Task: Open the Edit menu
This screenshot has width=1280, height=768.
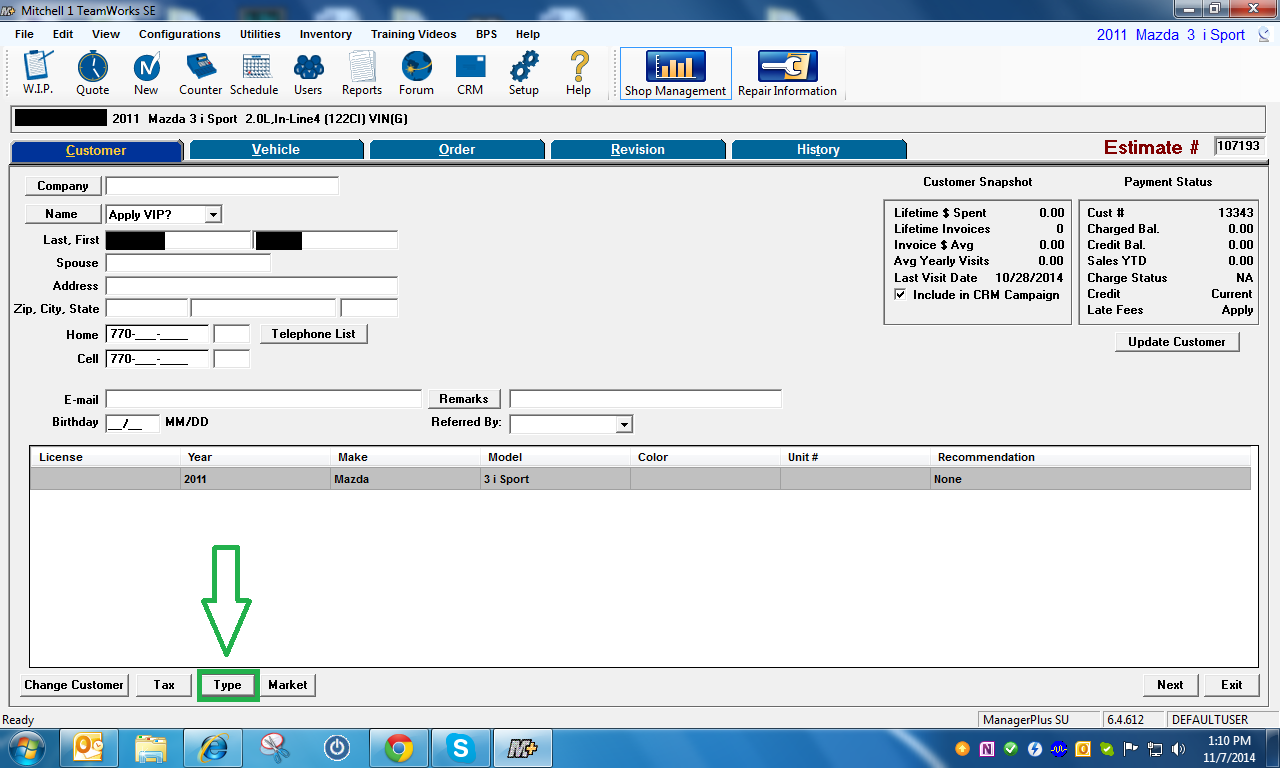Action: tap(63, 34)
